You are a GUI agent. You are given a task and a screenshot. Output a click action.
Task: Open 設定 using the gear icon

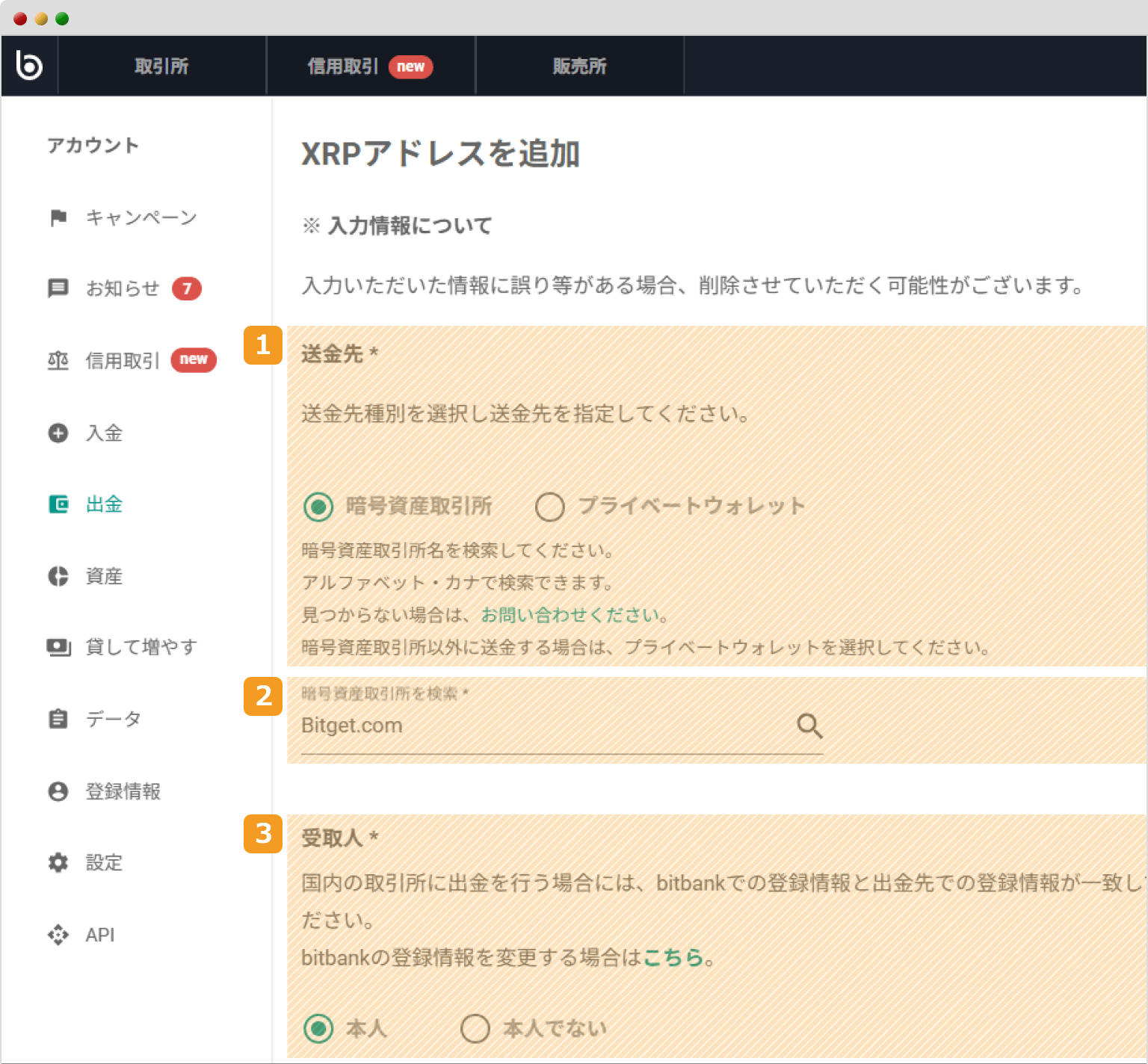coord(58,863)
